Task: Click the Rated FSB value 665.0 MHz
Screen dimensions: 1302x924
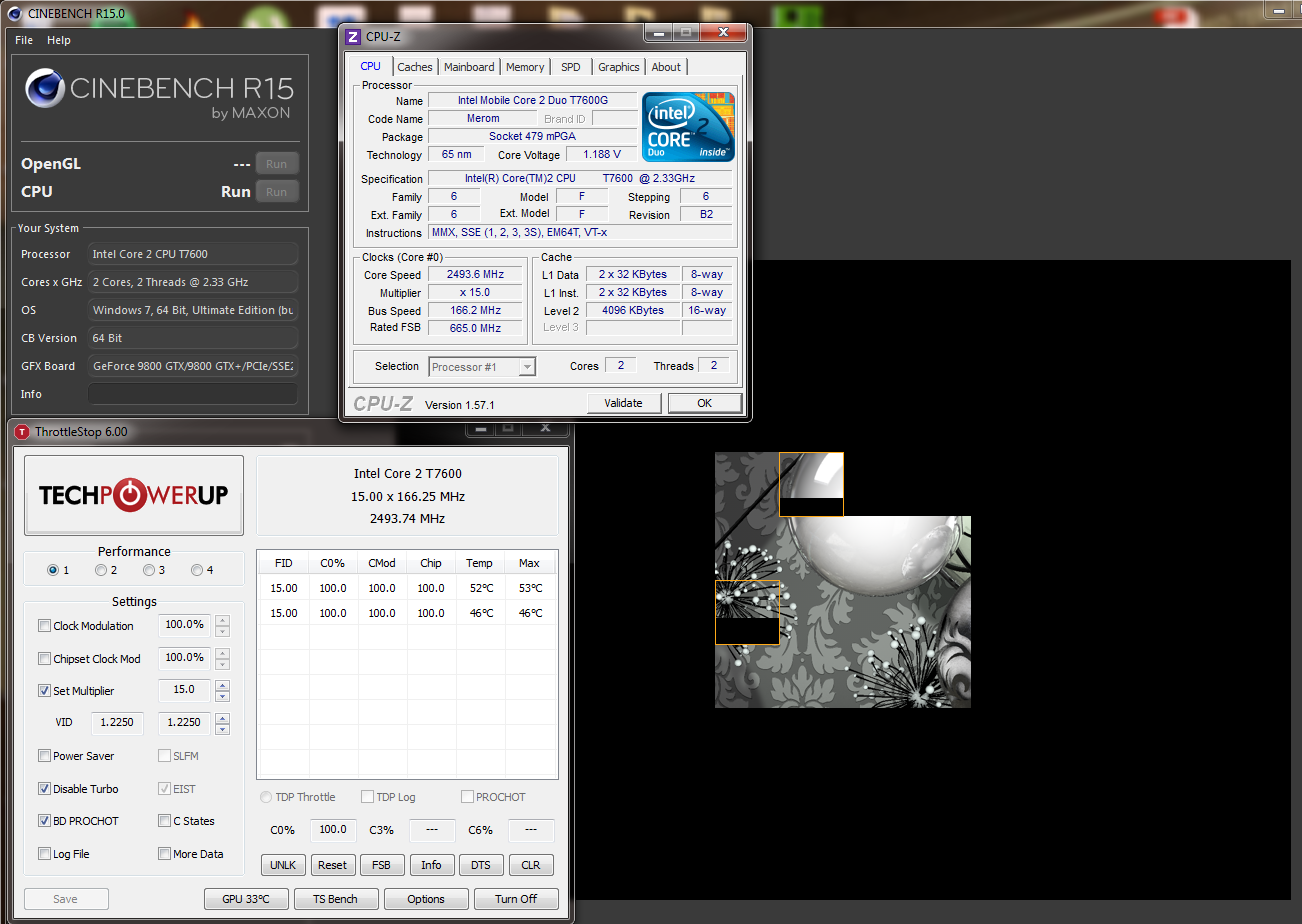Action: [475, 329]
